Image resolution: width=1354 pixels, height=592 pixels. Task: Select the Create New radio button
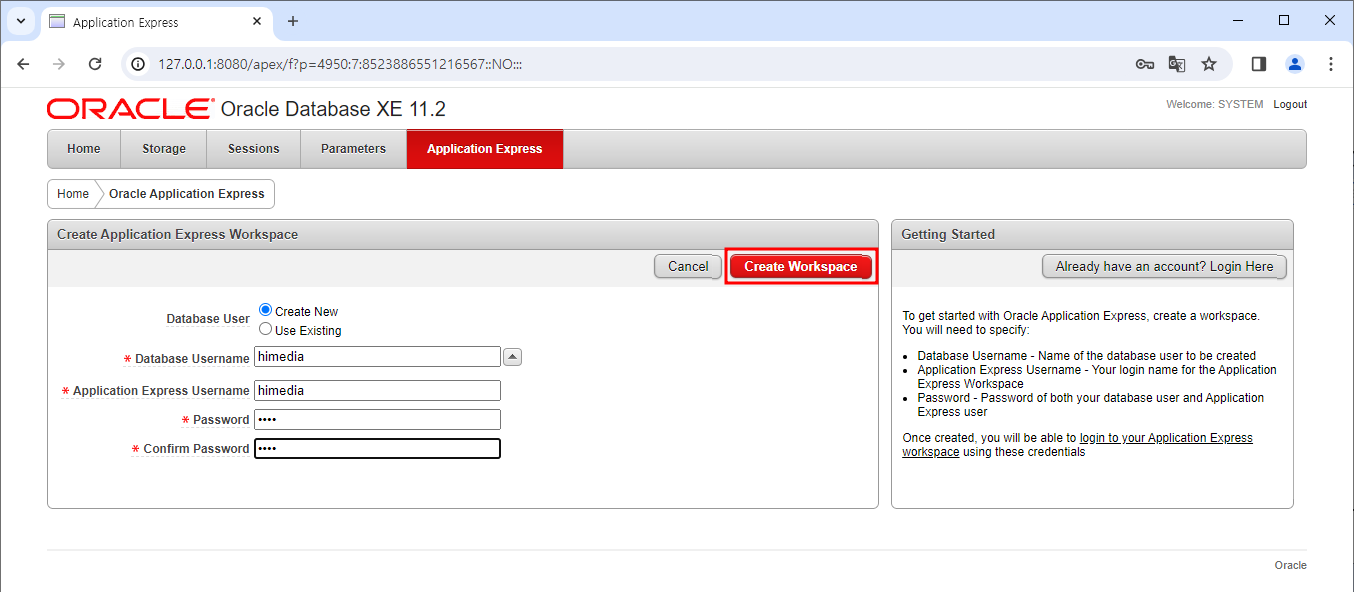point(265,311)
